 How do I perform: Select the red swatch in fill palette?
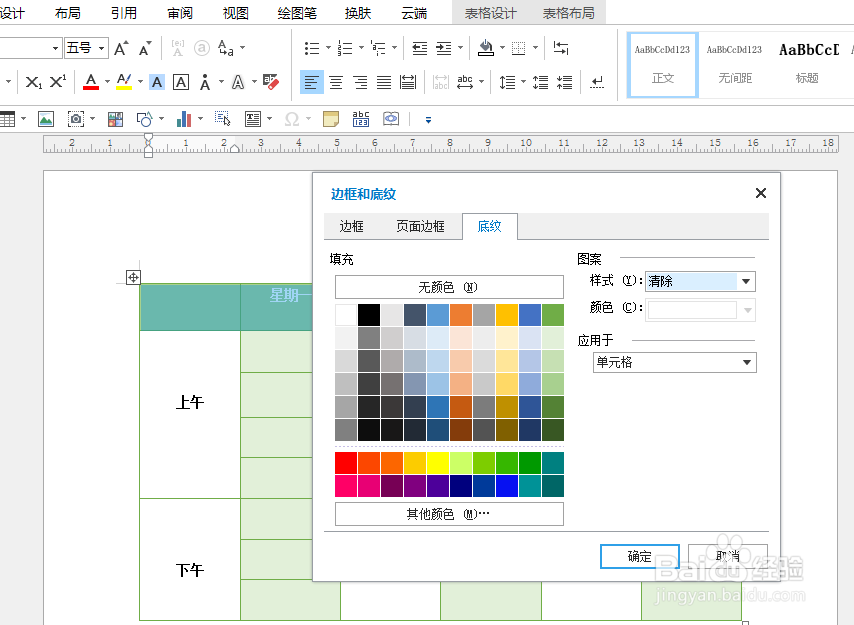(x=345, y=463)
